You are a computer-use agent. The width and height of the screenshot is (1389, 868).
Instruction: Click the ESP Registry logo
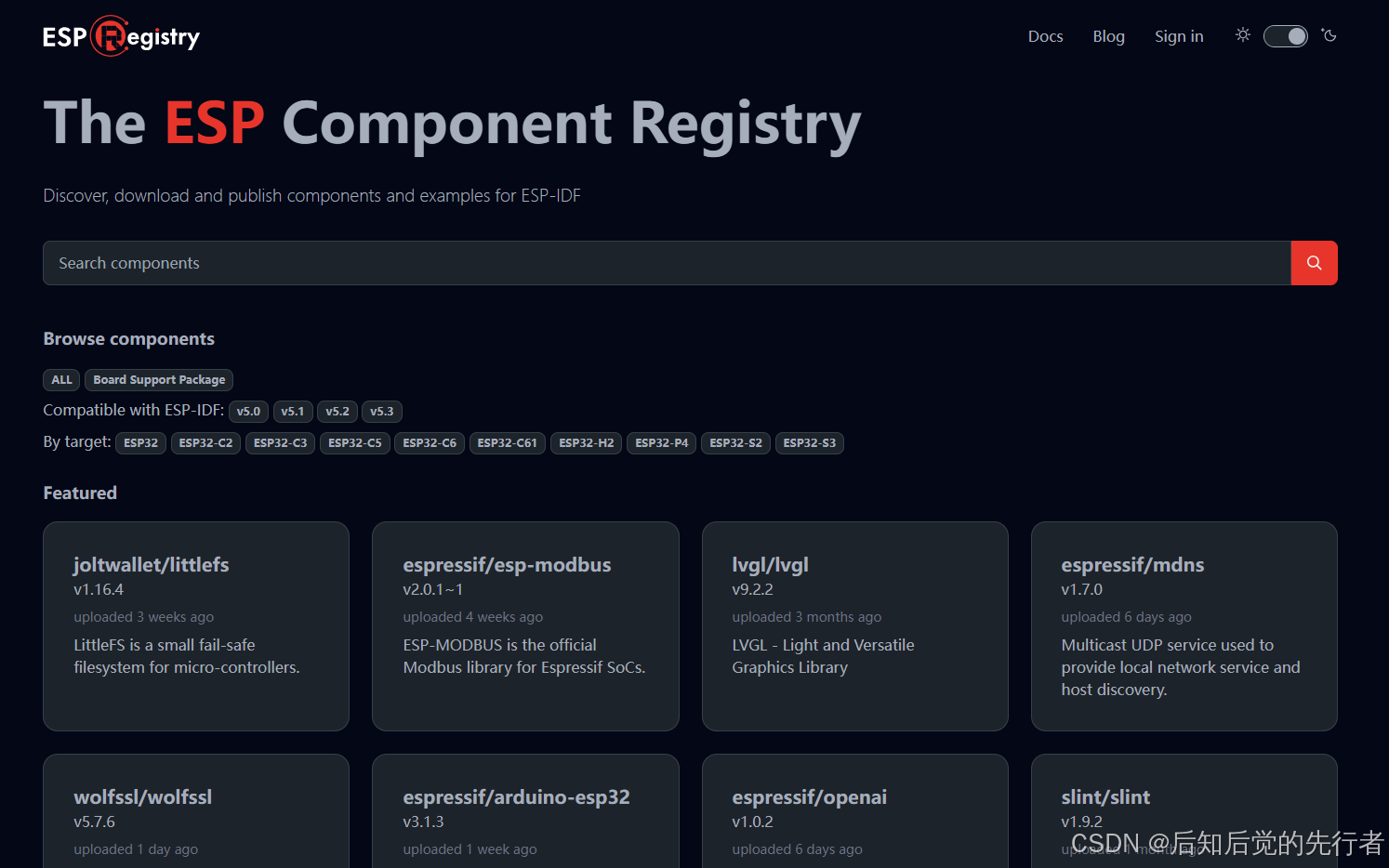(121, 36)
